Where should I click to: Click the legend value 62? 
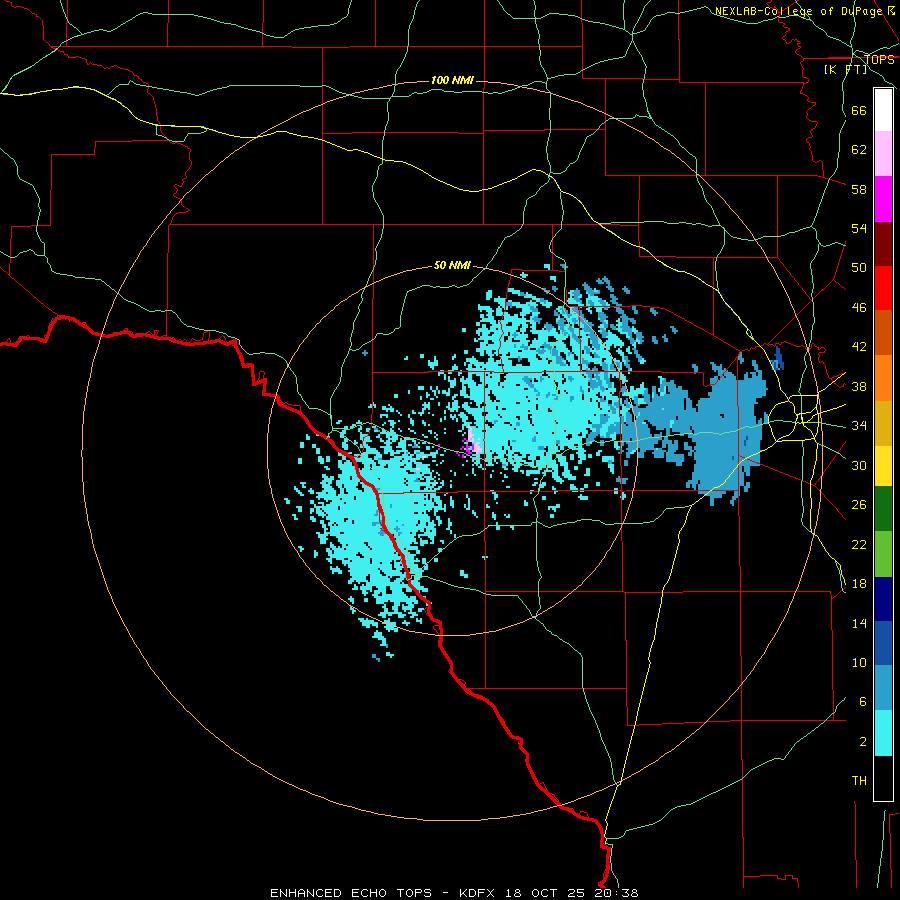click(x=859, y=150)
